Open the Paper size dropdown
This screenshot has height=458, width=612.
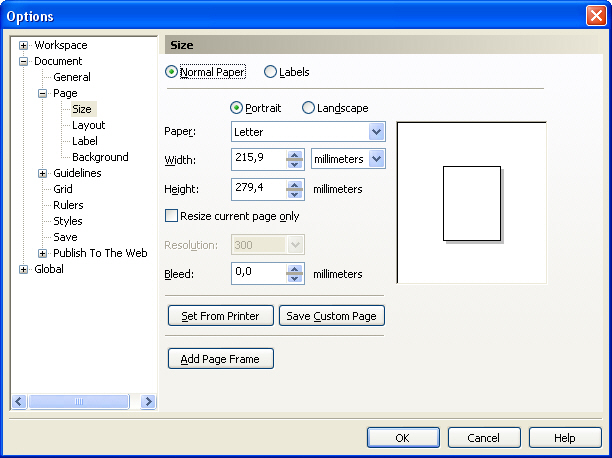(376, 132)
